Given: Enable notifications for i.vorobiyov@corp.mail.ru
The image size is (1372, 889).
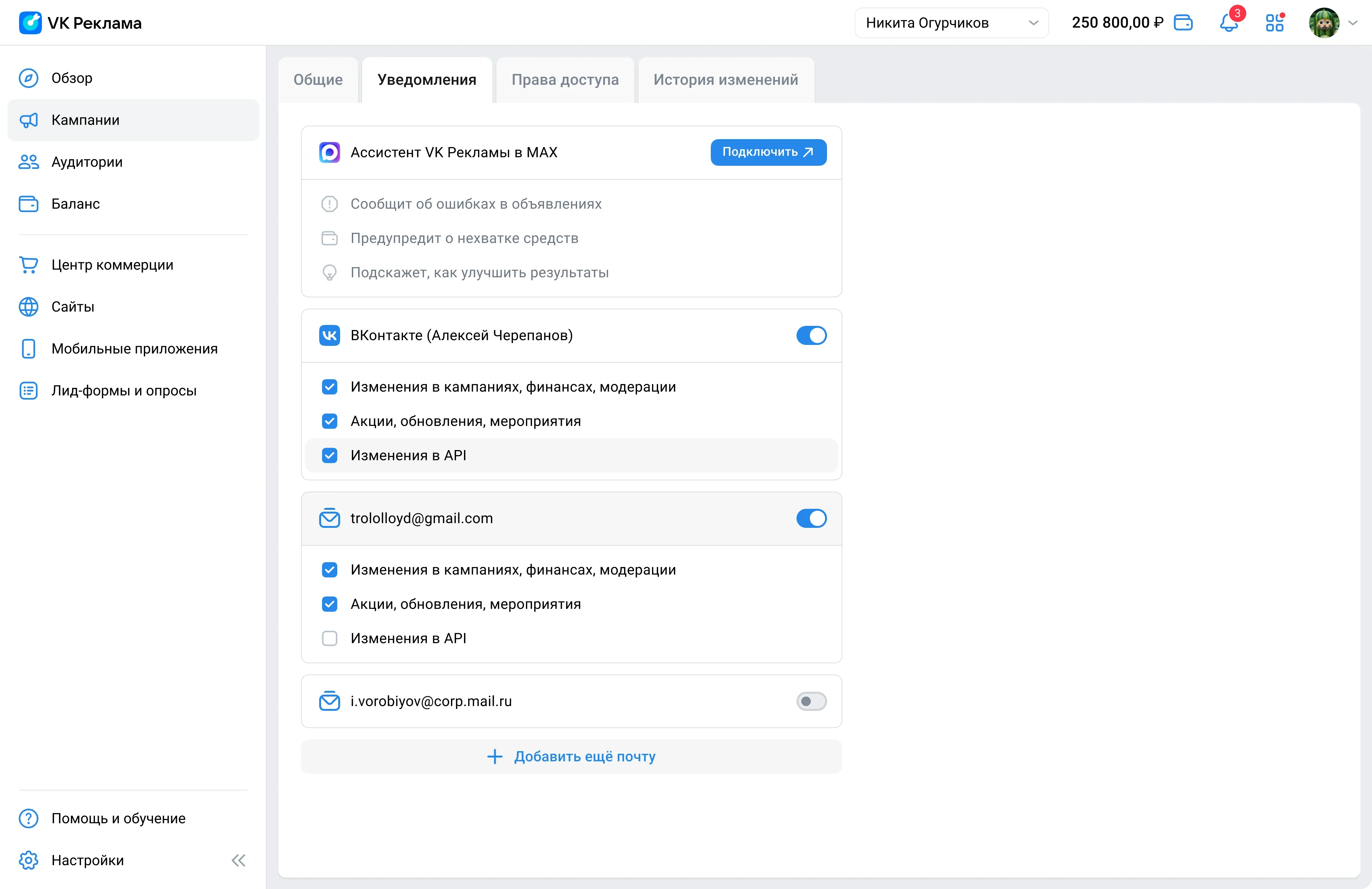Looking at the screenshot, I should point(811,701).
